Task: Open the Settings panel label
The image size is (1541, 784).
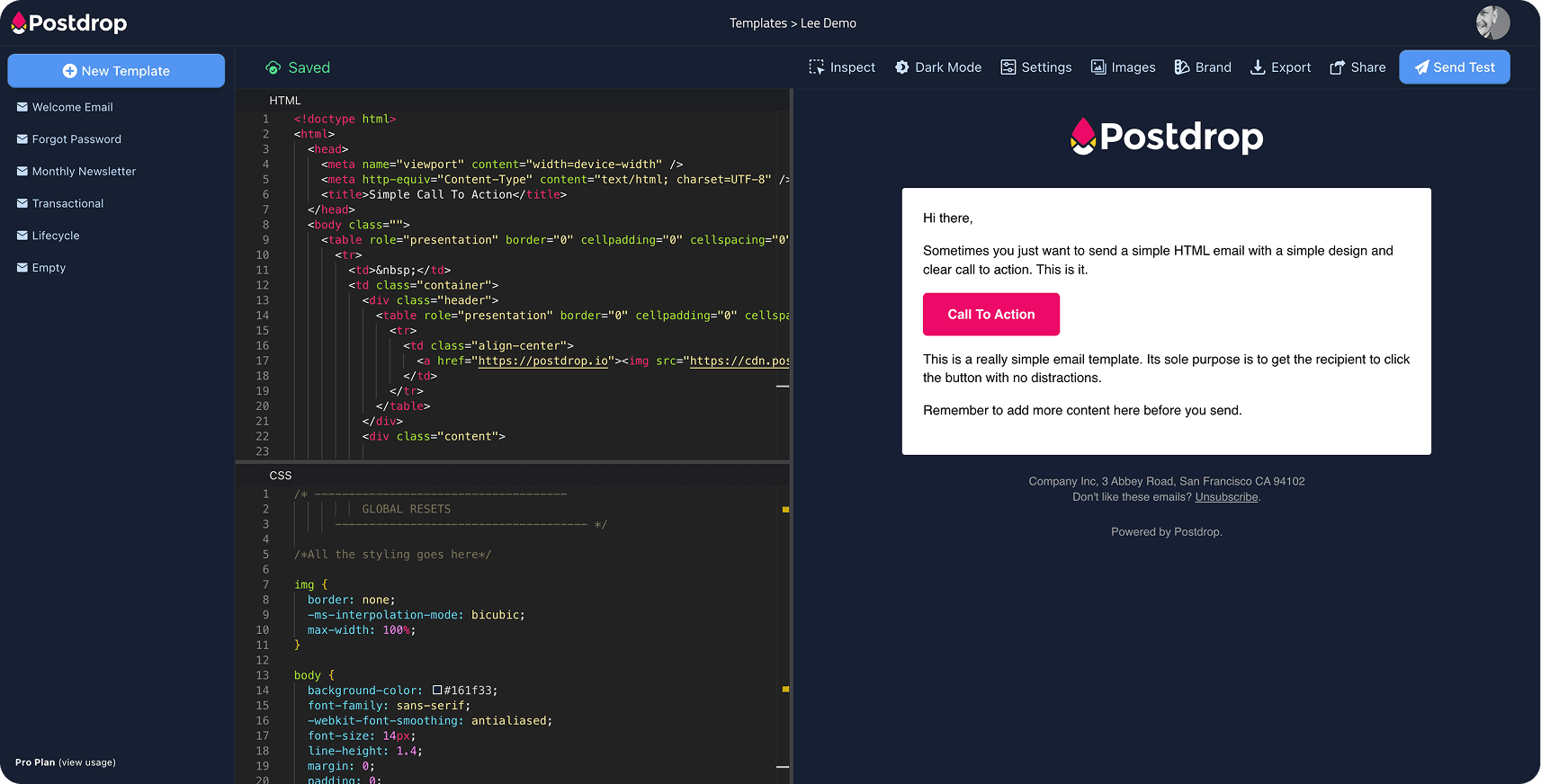Action: tap(1046, 67)
